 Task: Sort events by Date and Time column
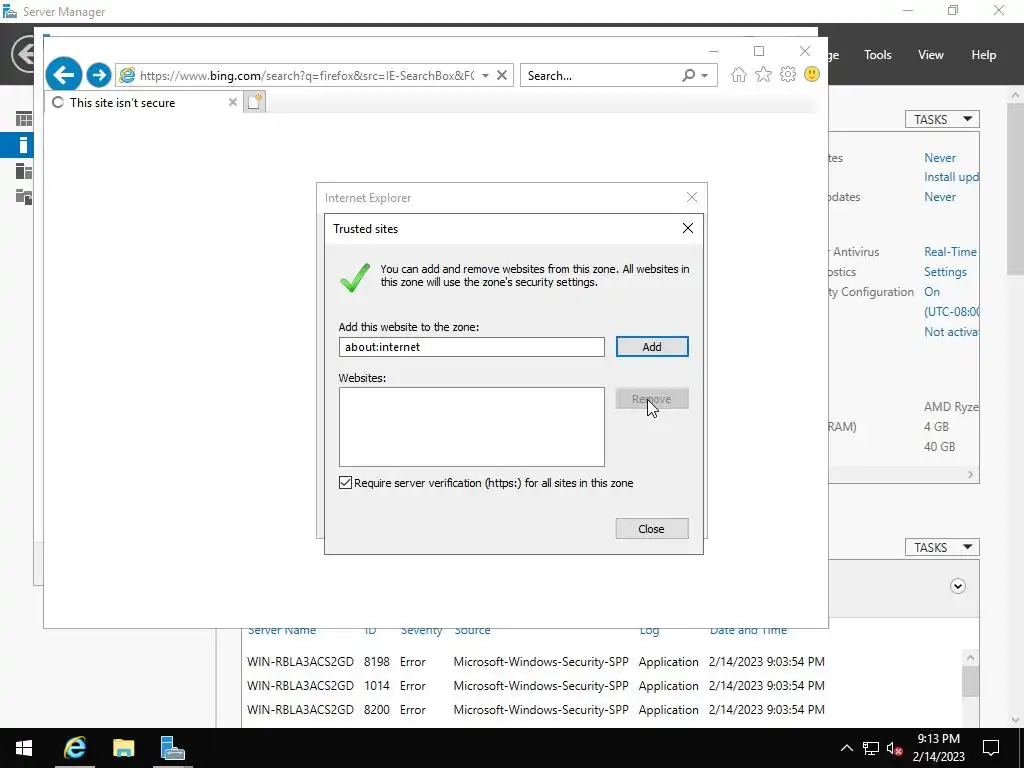pyautogui.click(x=748, y=630)
